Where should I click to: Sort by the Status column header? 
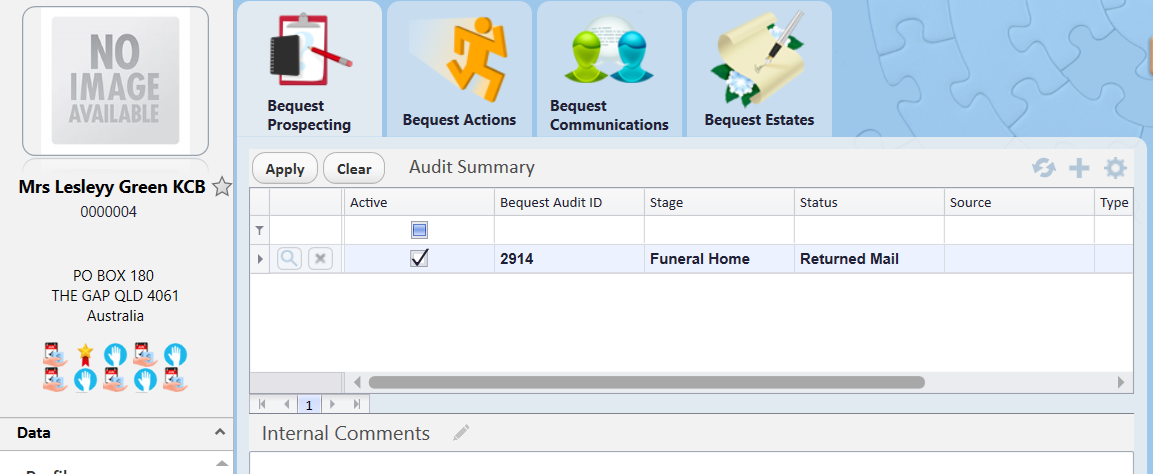pos(869,202)
